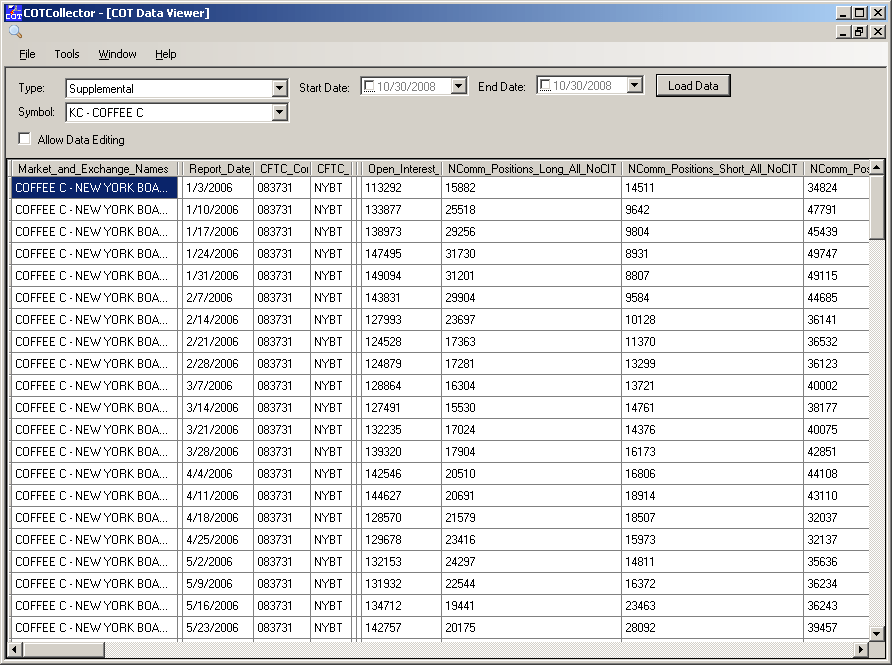Click the COFFEE C cell in 5/9/2006 row
The image size is (892, 665).
[94, 584]
